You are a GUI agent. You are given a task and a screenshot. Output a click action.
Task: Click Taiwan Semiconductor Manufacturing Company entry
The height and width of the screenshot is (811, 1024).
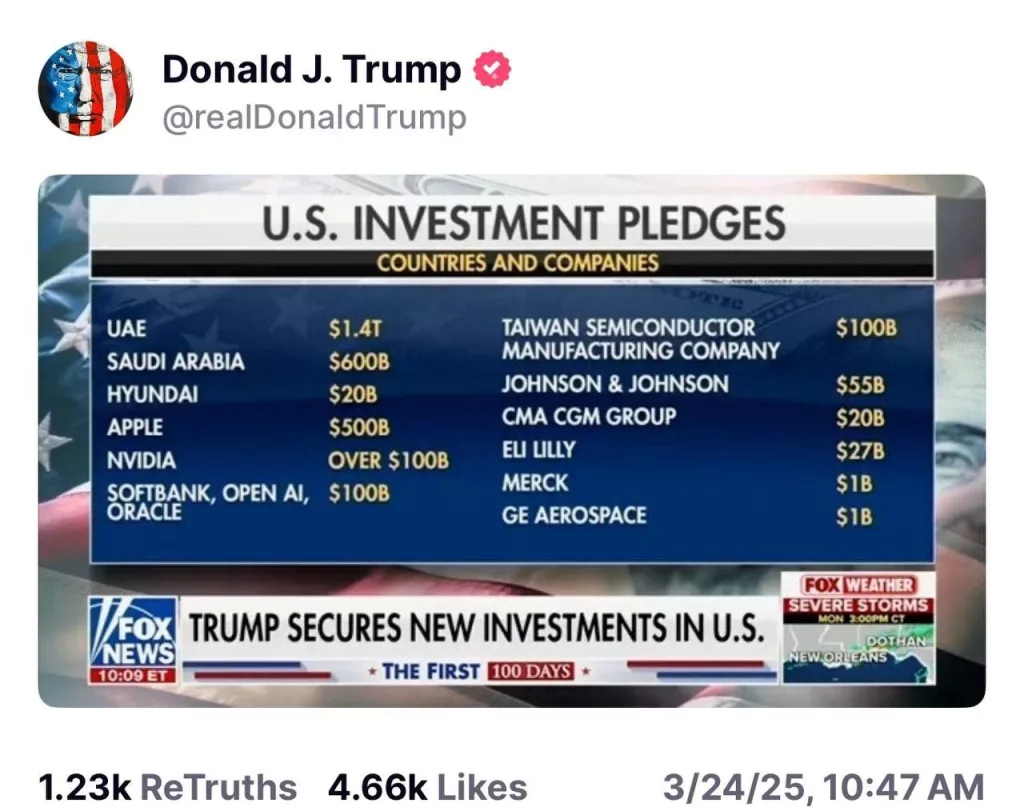pos(640,339)
